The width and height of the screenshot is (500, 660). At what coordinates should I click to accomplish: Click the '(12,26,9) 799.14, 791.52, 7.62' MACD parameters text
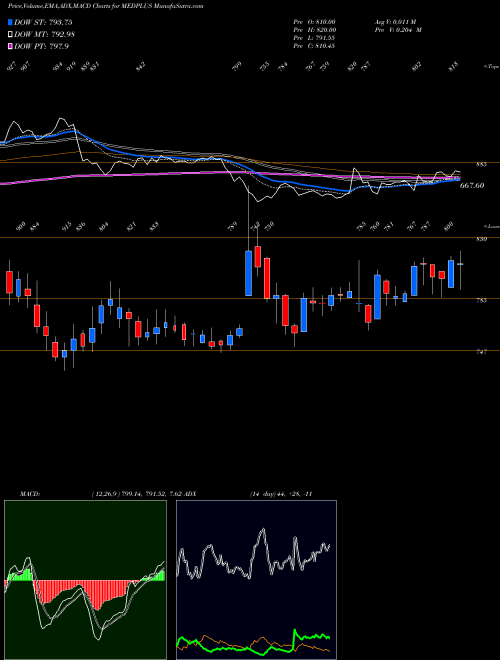(x=139, y=494)
